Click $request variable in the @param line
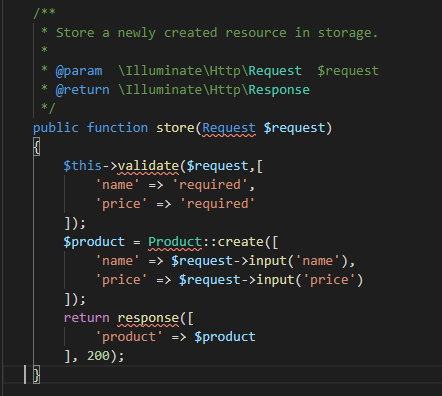 tap(348, 71)
